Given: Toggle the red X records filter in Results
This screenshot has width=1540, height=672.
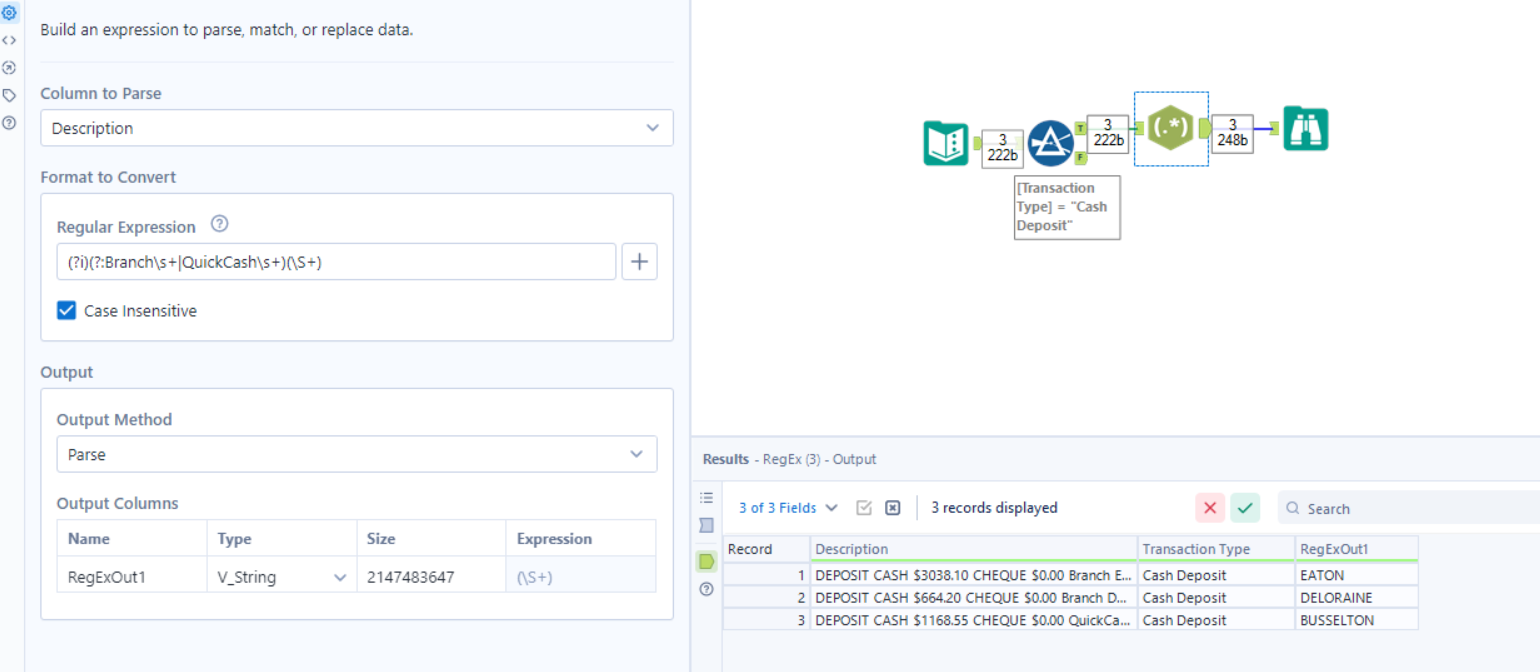Looking at the screenshot, I should tap(1210, 508).
